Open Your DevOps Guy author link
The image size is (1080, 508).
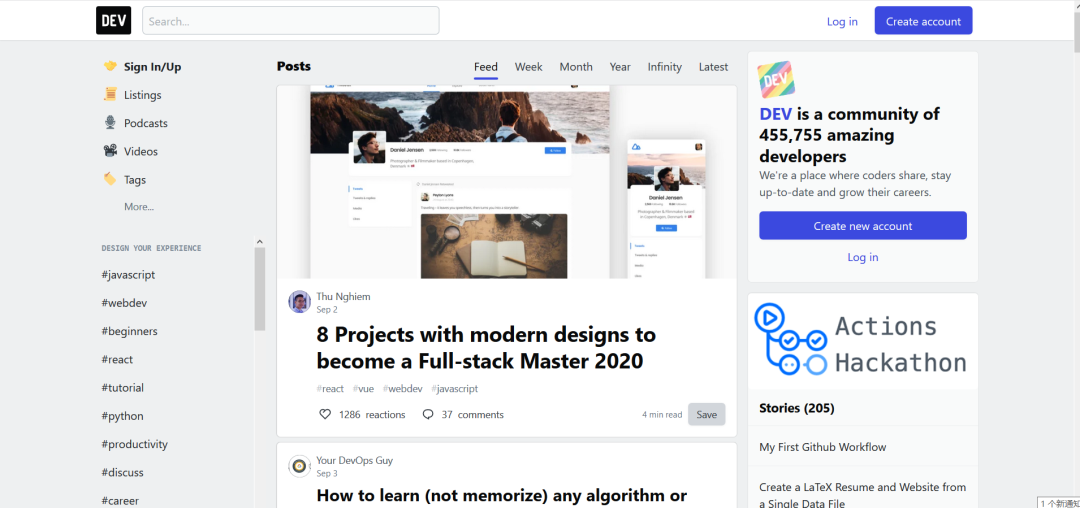pos(355,461)
